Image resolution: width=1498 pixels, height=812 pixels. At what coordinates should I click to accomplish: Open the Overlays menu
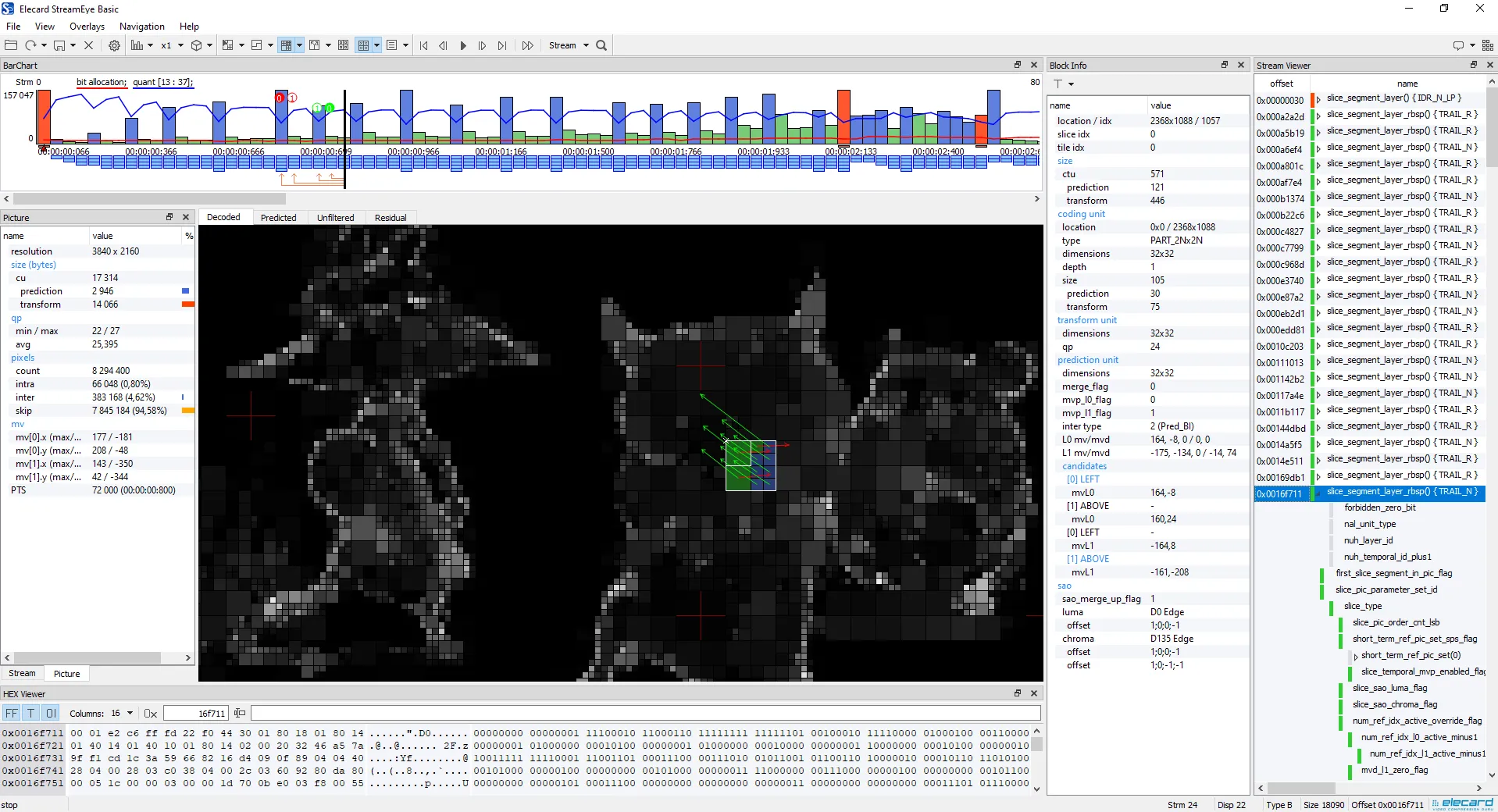(87, 27)
